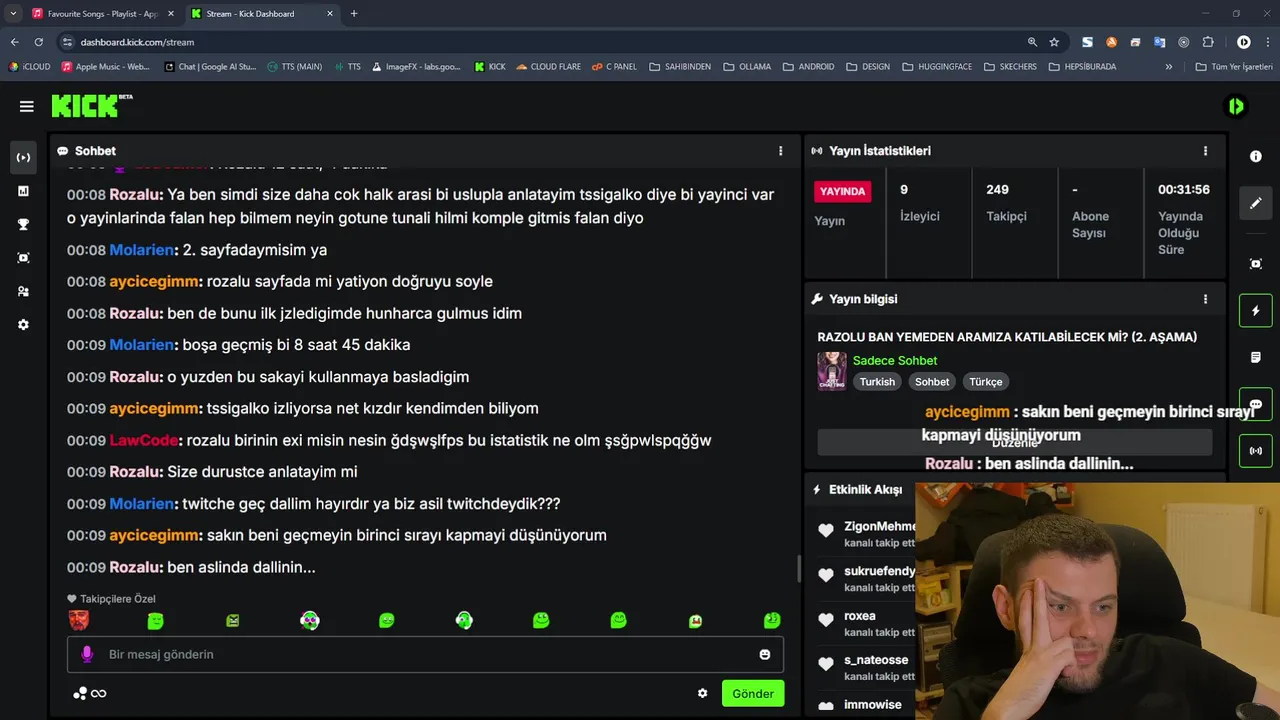This screenshot has height=720, width=1280.
Task: Send the message with Gönder button
Action: 753,693
